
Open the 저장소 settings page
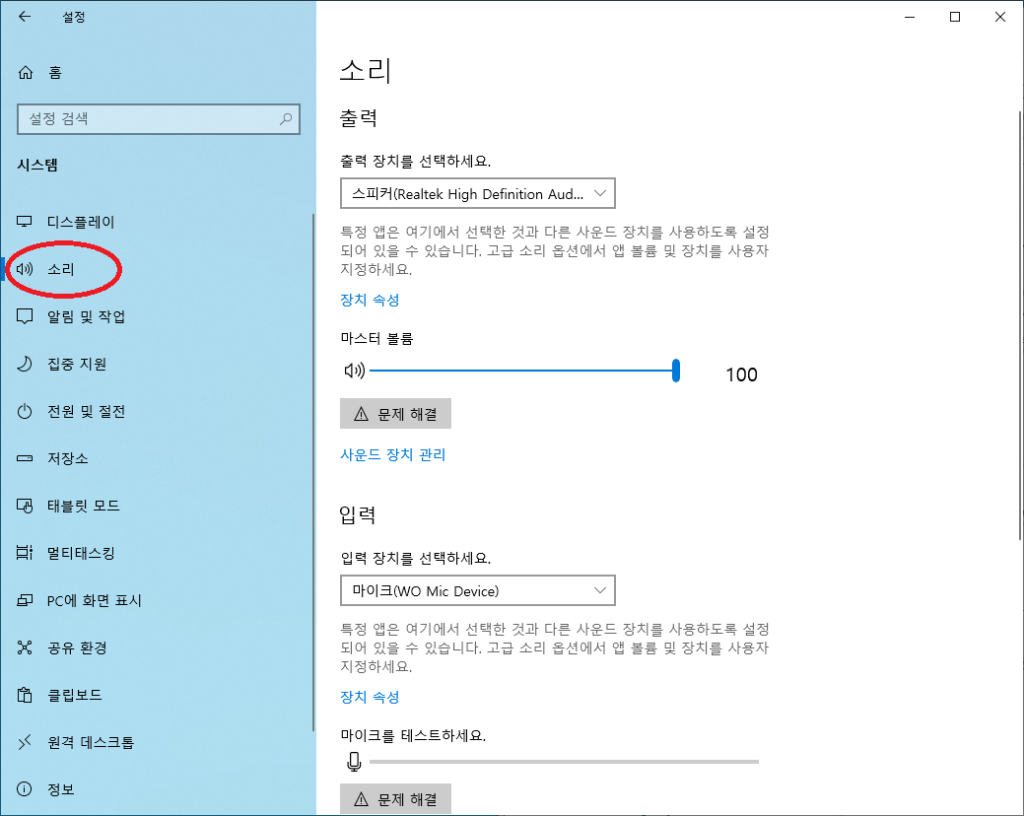(67, 459)
